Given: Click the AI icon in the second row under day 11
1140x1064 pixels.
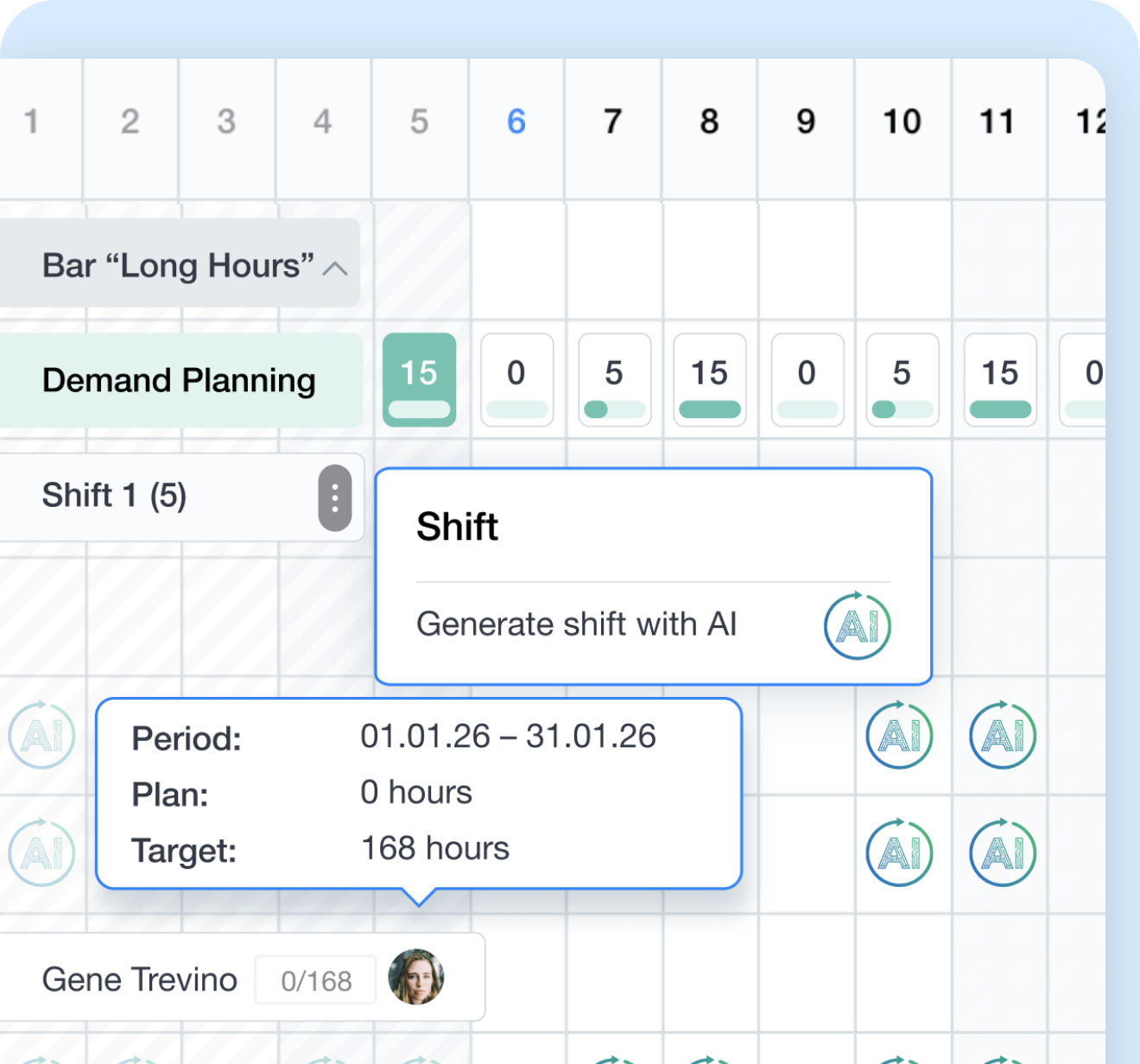Looking at the screenshot, I should pyautogui.click(x=1002, y=852).
